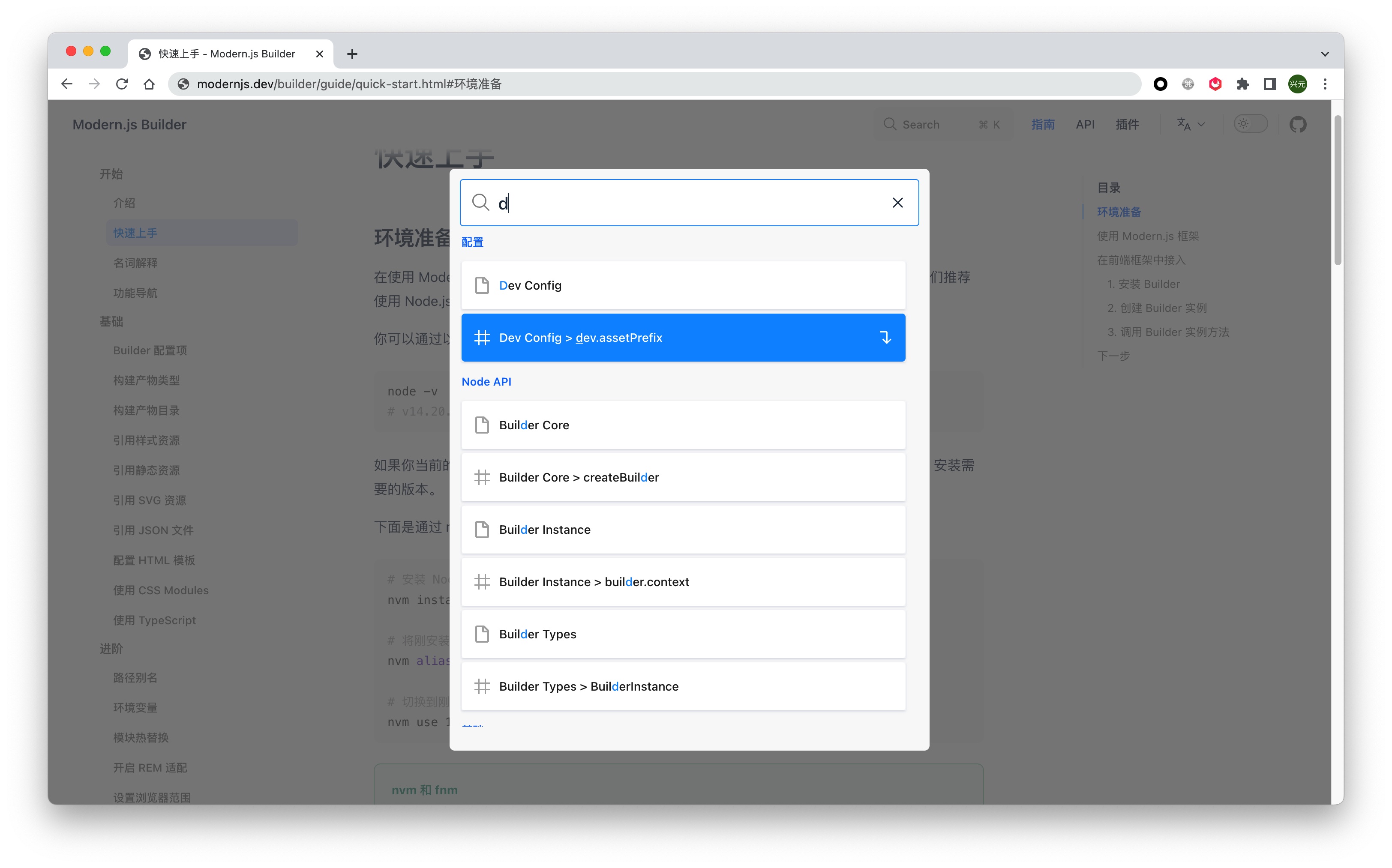Click the Modern.js Builder site title

coord(129,125)
